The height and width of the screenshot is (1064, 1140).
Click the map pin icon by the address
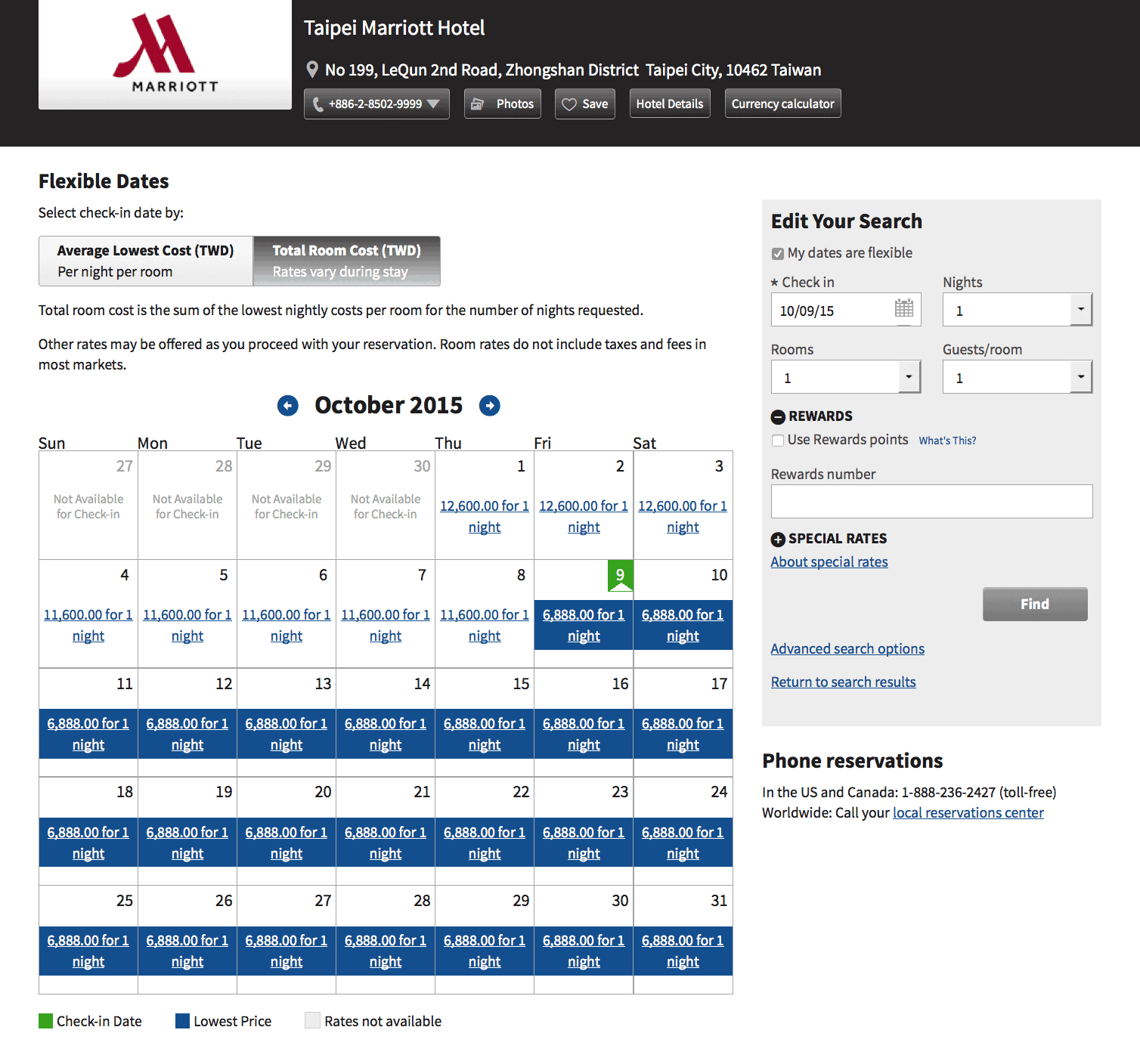pos(311,70)
